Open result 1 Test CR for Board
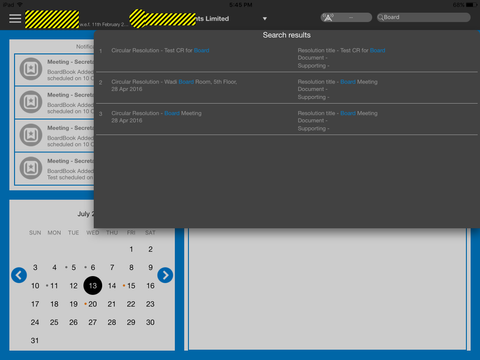This screenshot has width=480, height=360. tap(287, 57)
